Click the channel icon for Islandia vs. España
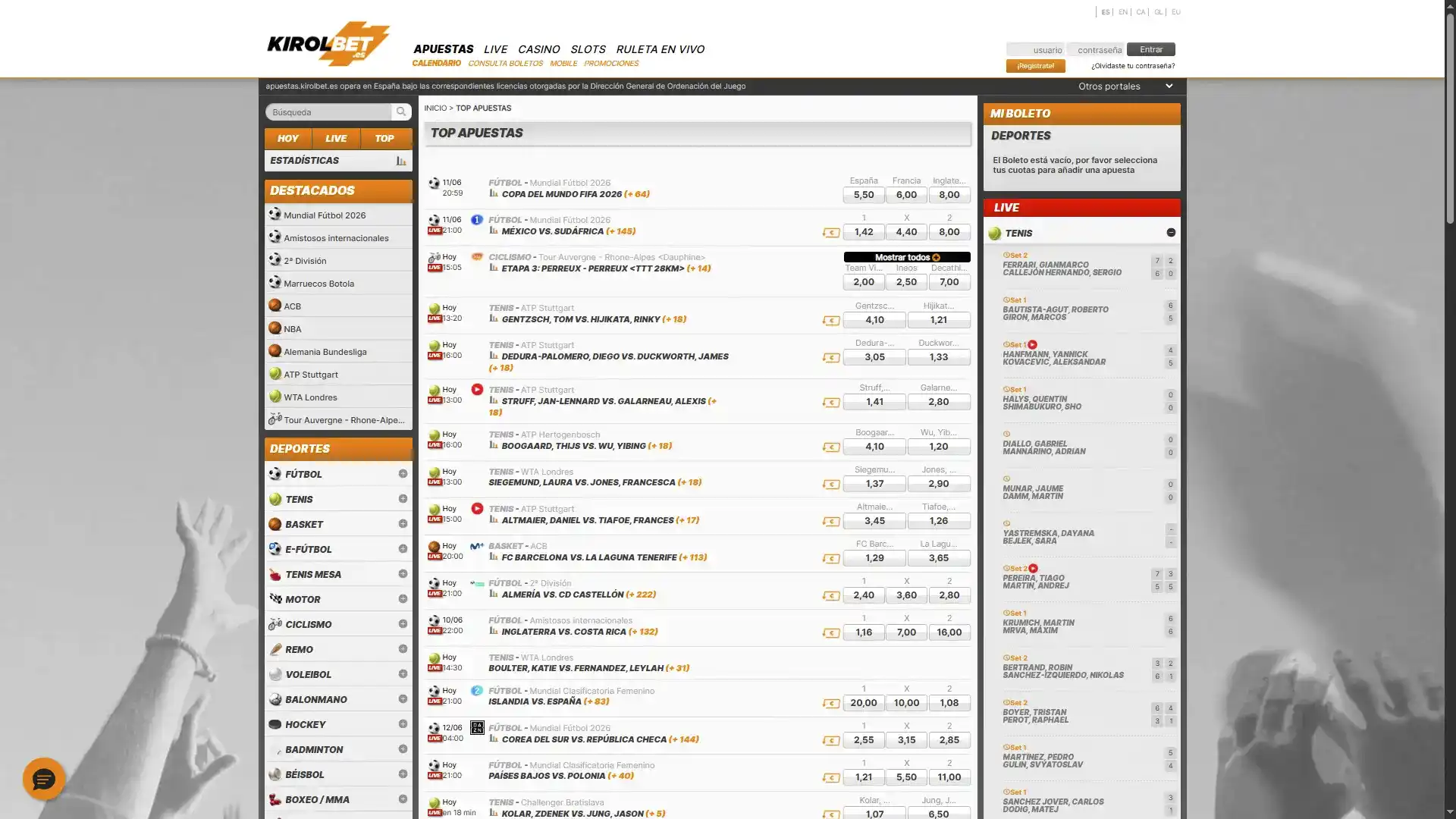 (x=477, y=691)
